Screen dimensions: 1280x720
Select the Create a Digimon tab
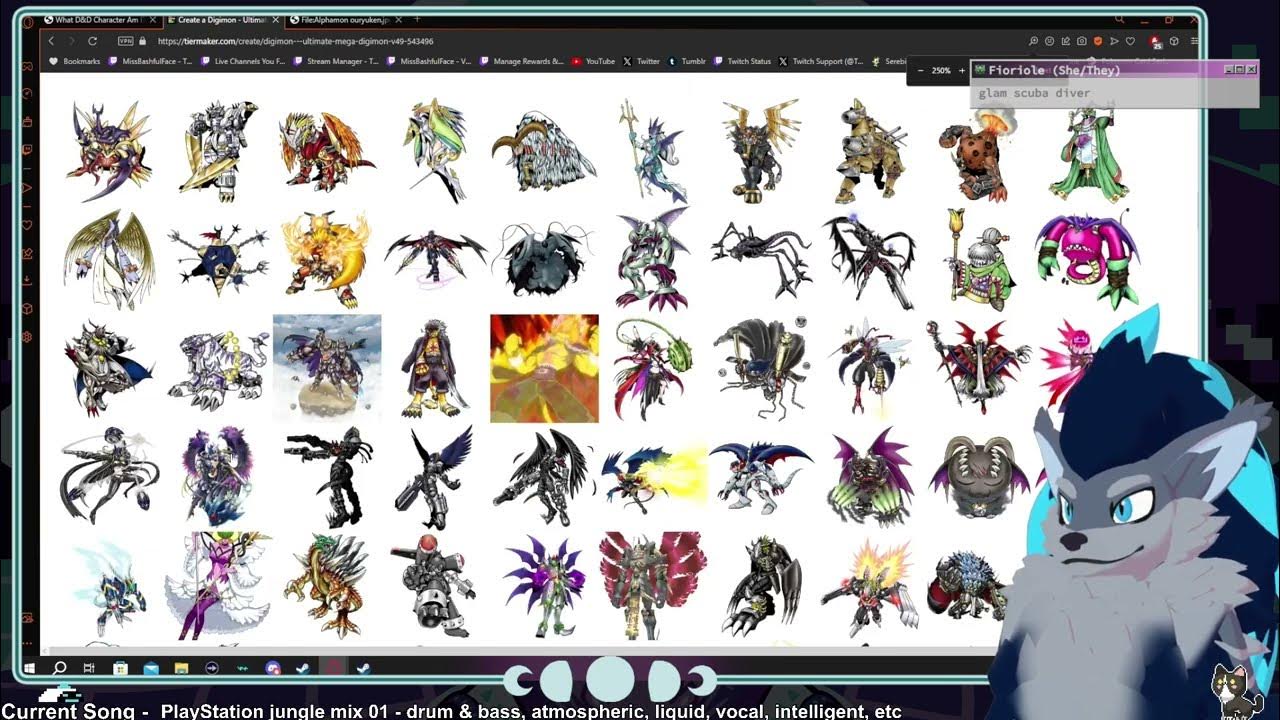coord(223,20)
